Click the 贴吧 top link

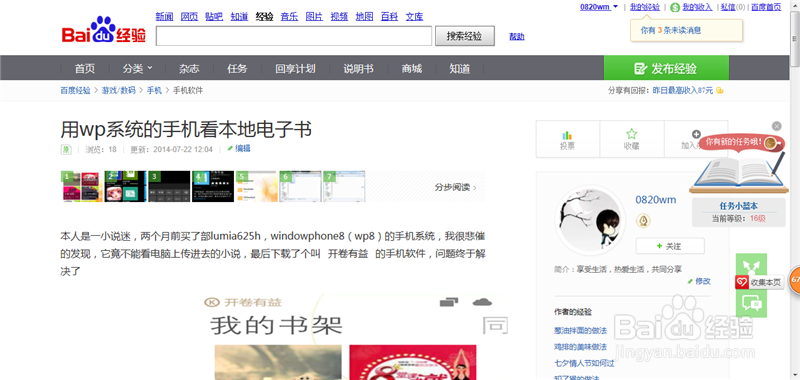coord(214,17)
